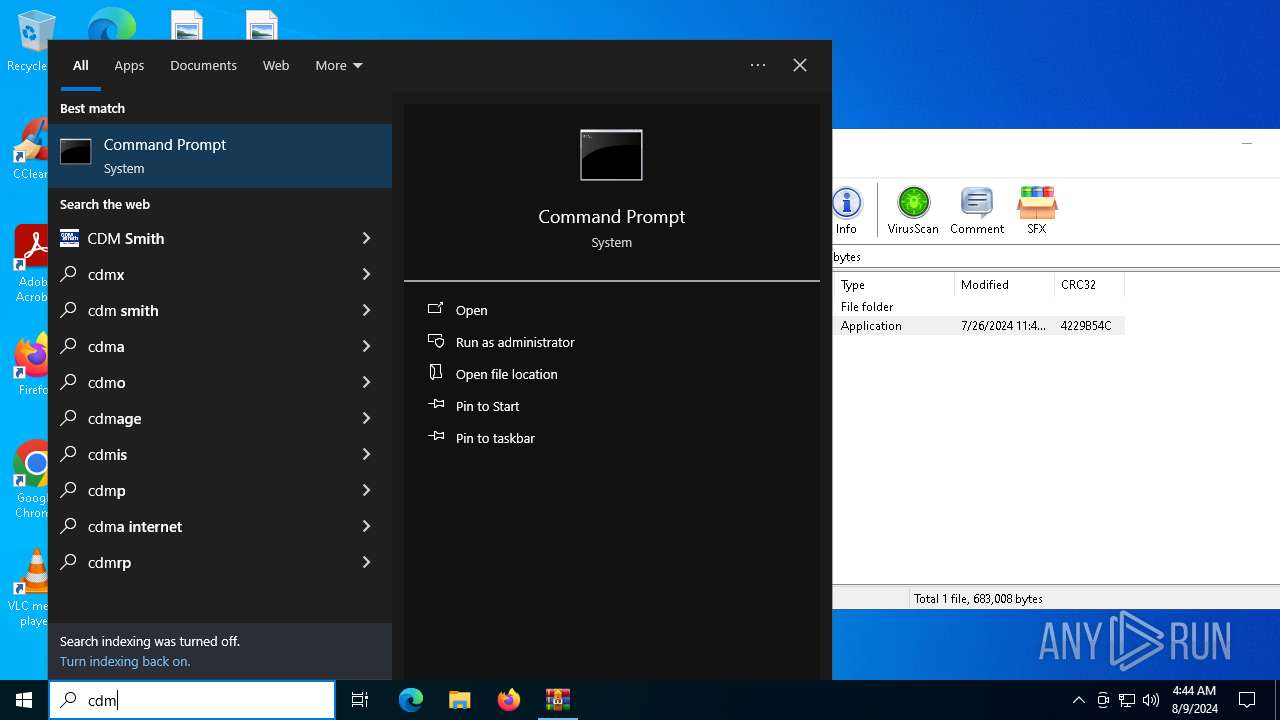Close the search panel with X
Viewport: 1280px width, 720px height.
[x=800, y=65]
